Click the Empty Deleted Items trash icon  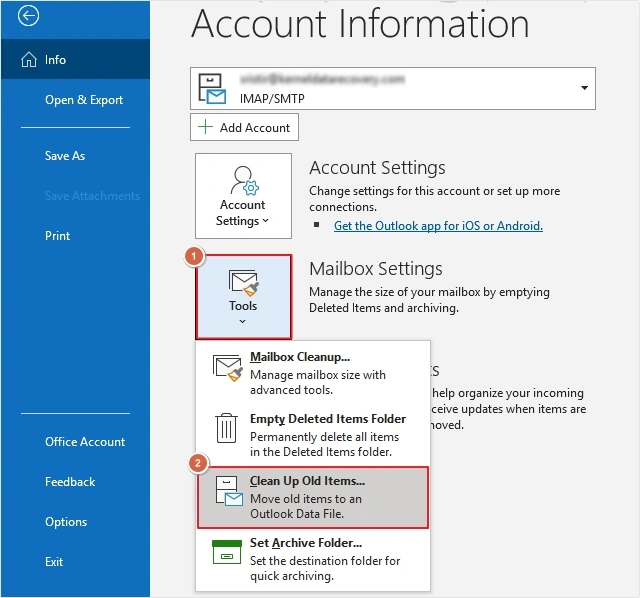tap(226, 428)
